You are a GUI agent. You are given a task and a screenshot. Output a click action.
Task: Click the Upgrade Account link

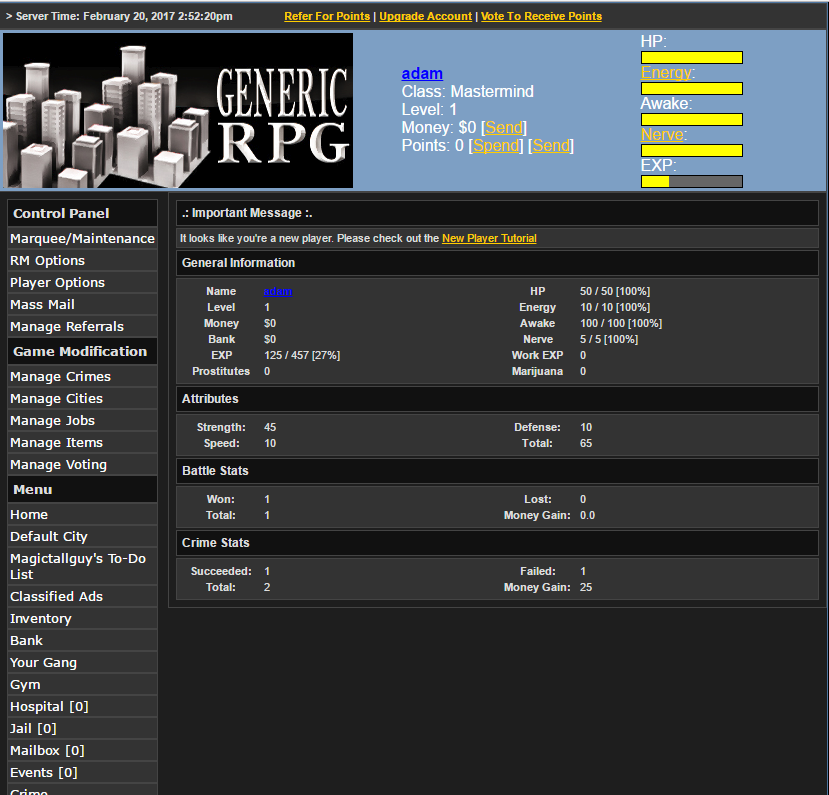coord(425,16)
